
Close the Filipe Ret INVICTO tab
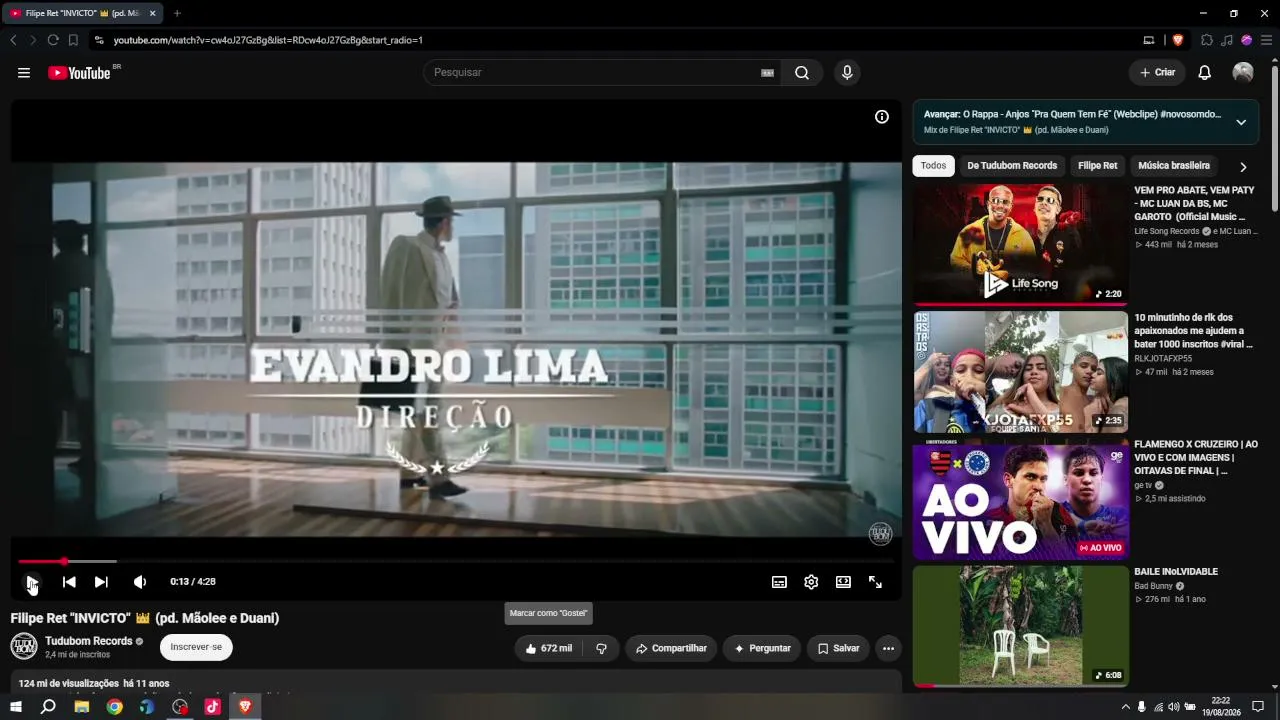153,13
